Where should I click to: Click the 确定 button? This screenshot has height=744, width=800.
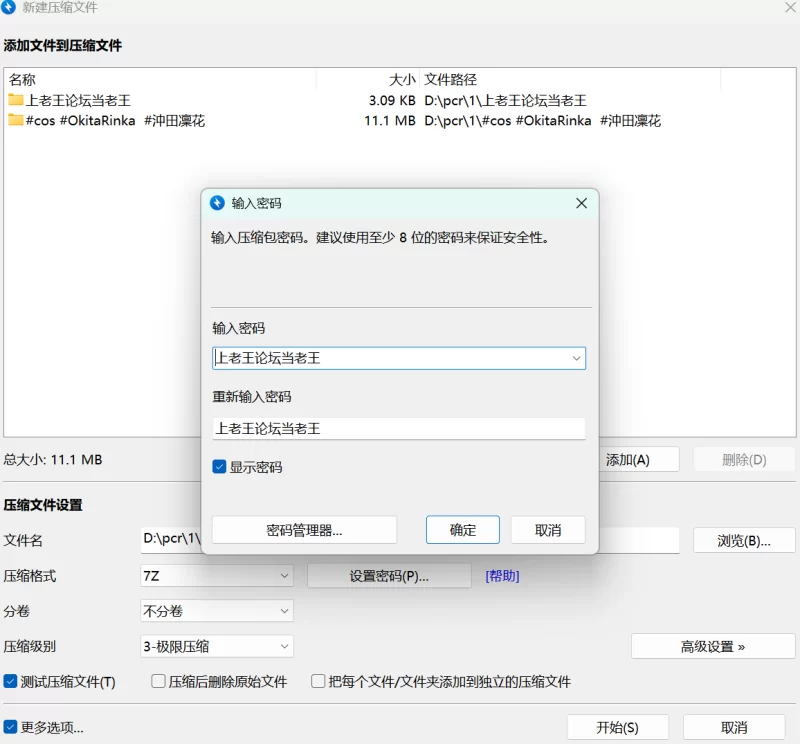(x=463, y=530)
